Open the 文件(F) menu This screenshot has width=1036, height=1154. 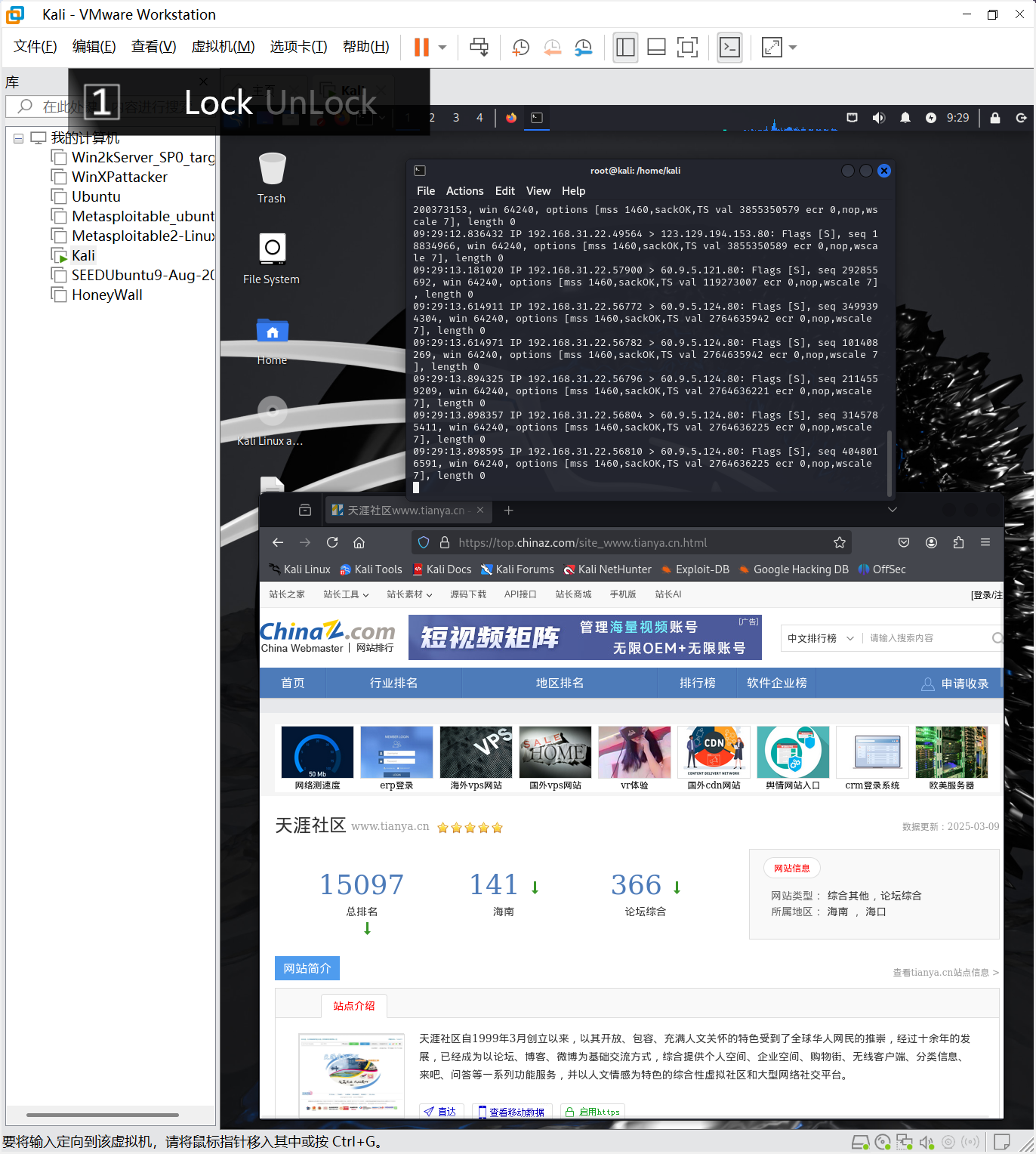click(x=35, y=47)
